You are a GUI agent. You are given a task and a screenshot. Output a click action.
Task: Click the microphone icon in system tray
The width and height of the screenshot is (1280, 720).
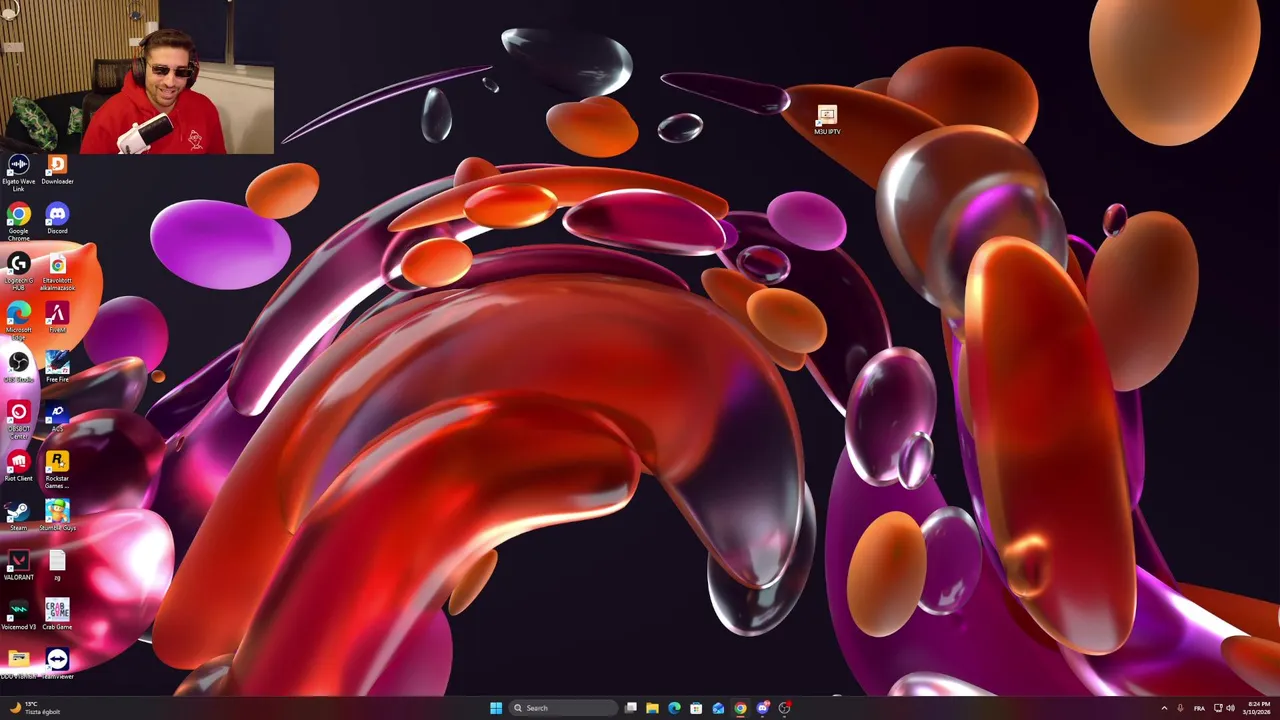click(x=1180, y=708)
